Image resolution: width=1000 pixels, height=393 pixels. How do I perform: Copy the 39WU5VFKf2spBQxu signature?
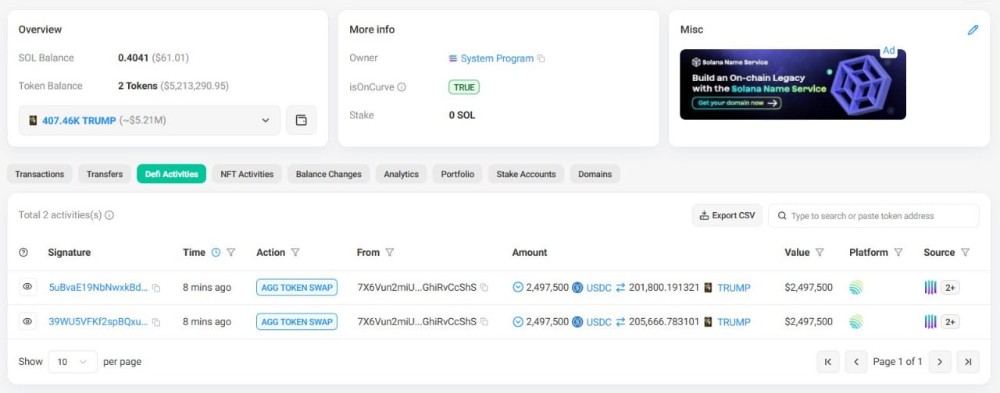156,322
